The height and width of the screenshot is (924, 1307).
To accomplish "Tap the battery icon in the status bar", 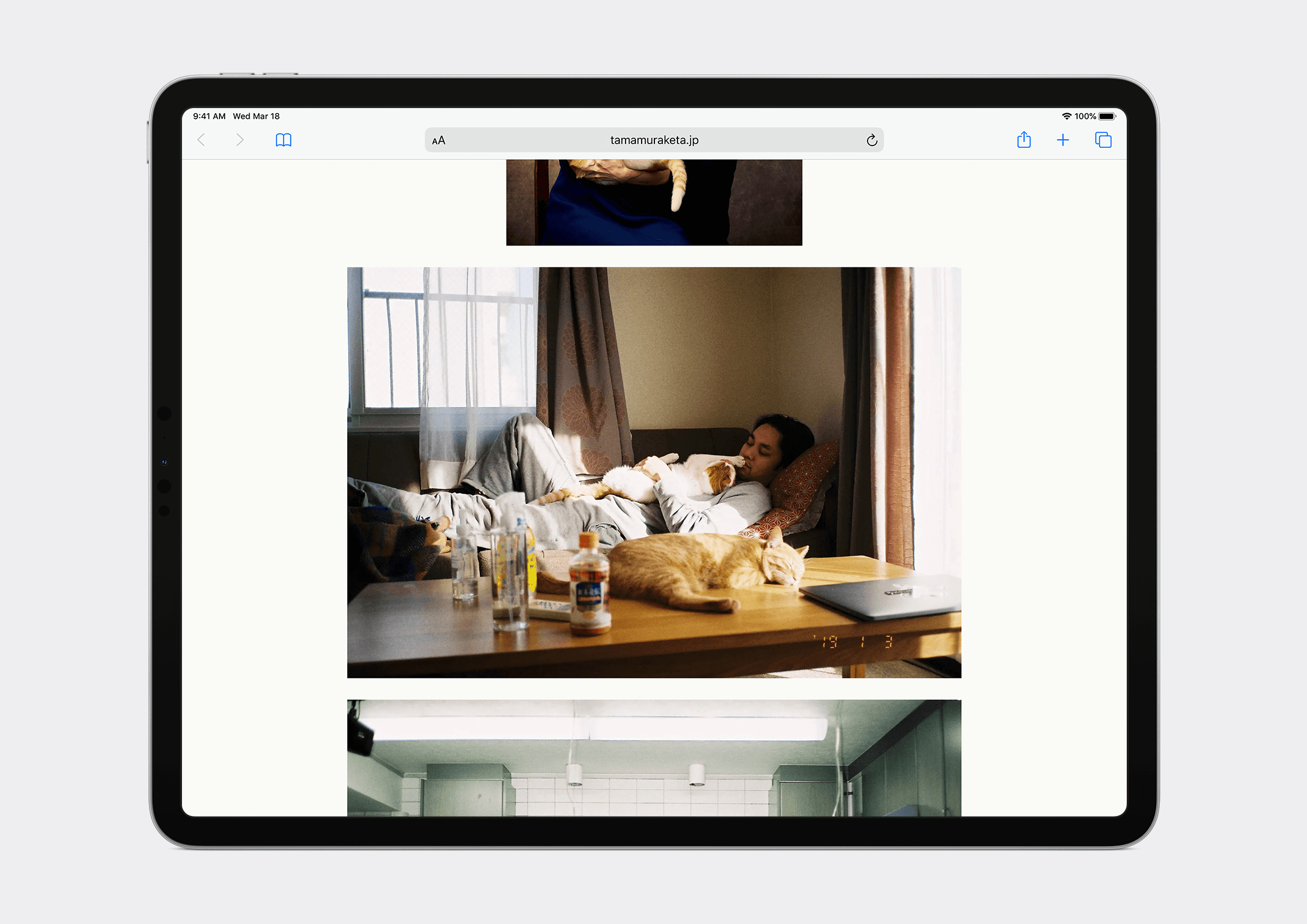I will 1107,116.
